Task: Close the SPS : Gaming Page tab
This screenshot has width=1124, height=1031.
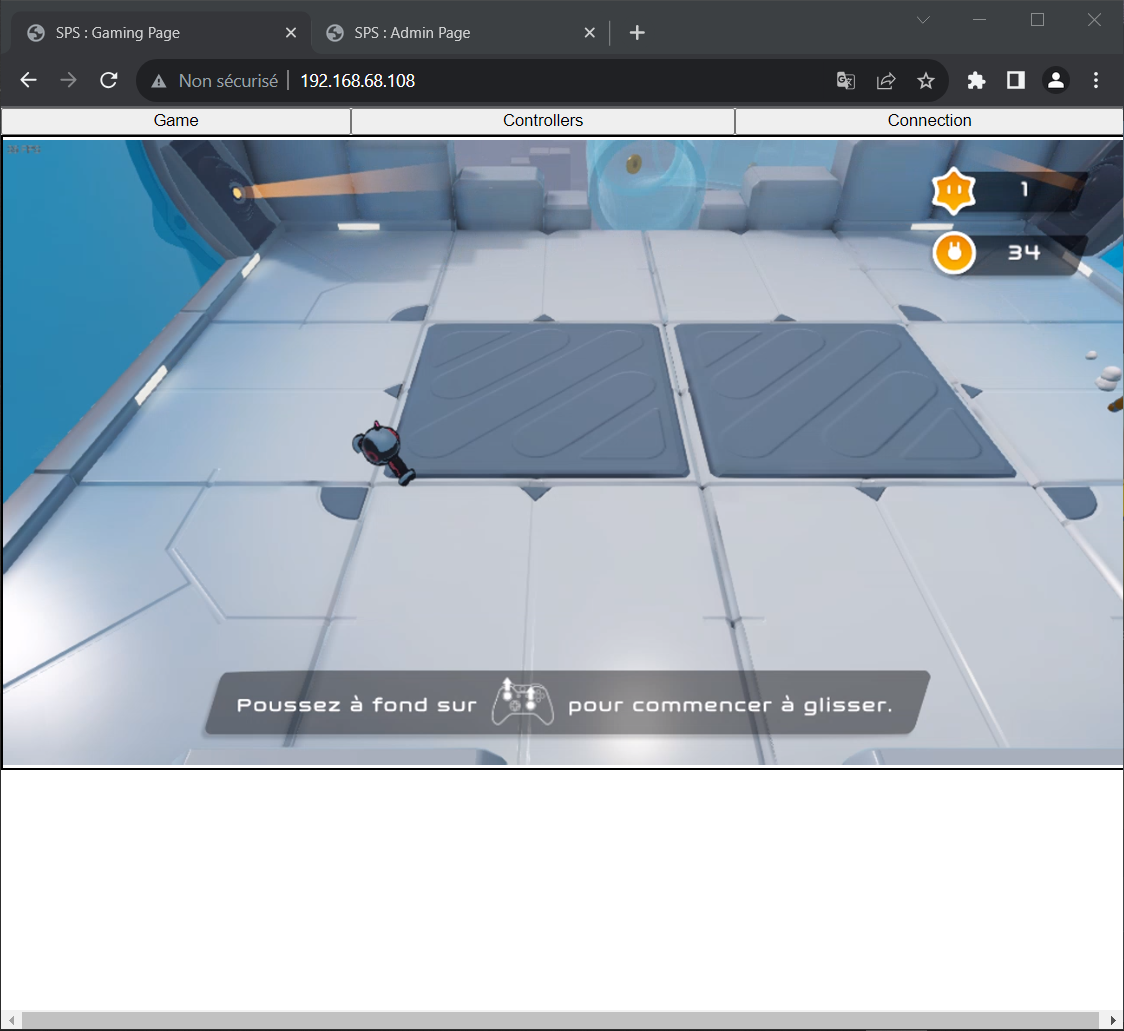Action: click(x=290, y=32)
